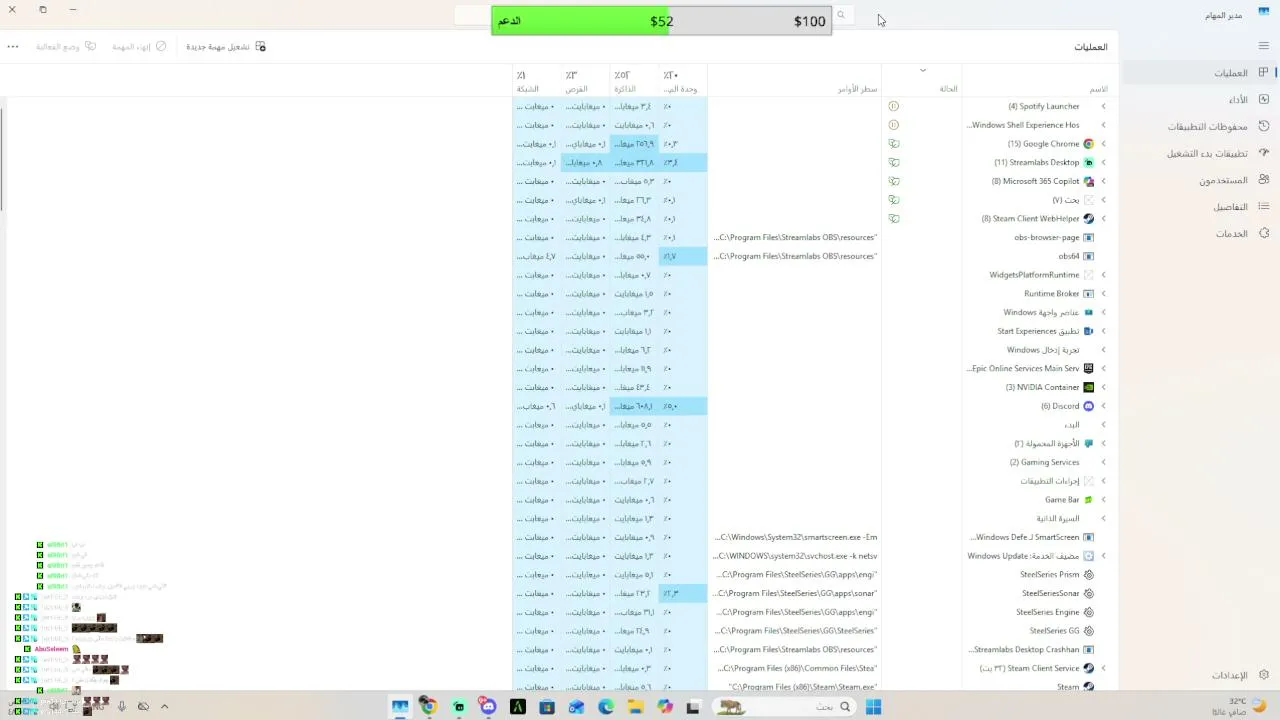
Task: Click the Windows Start button on taskbar
Action: [873, 707]
